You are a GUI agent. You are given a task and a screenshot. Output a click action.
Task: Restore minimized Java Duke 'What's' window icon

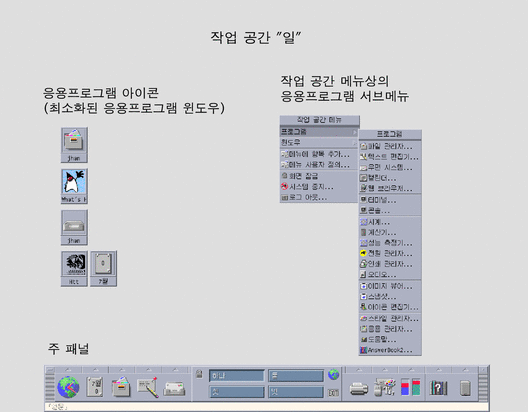74,186
